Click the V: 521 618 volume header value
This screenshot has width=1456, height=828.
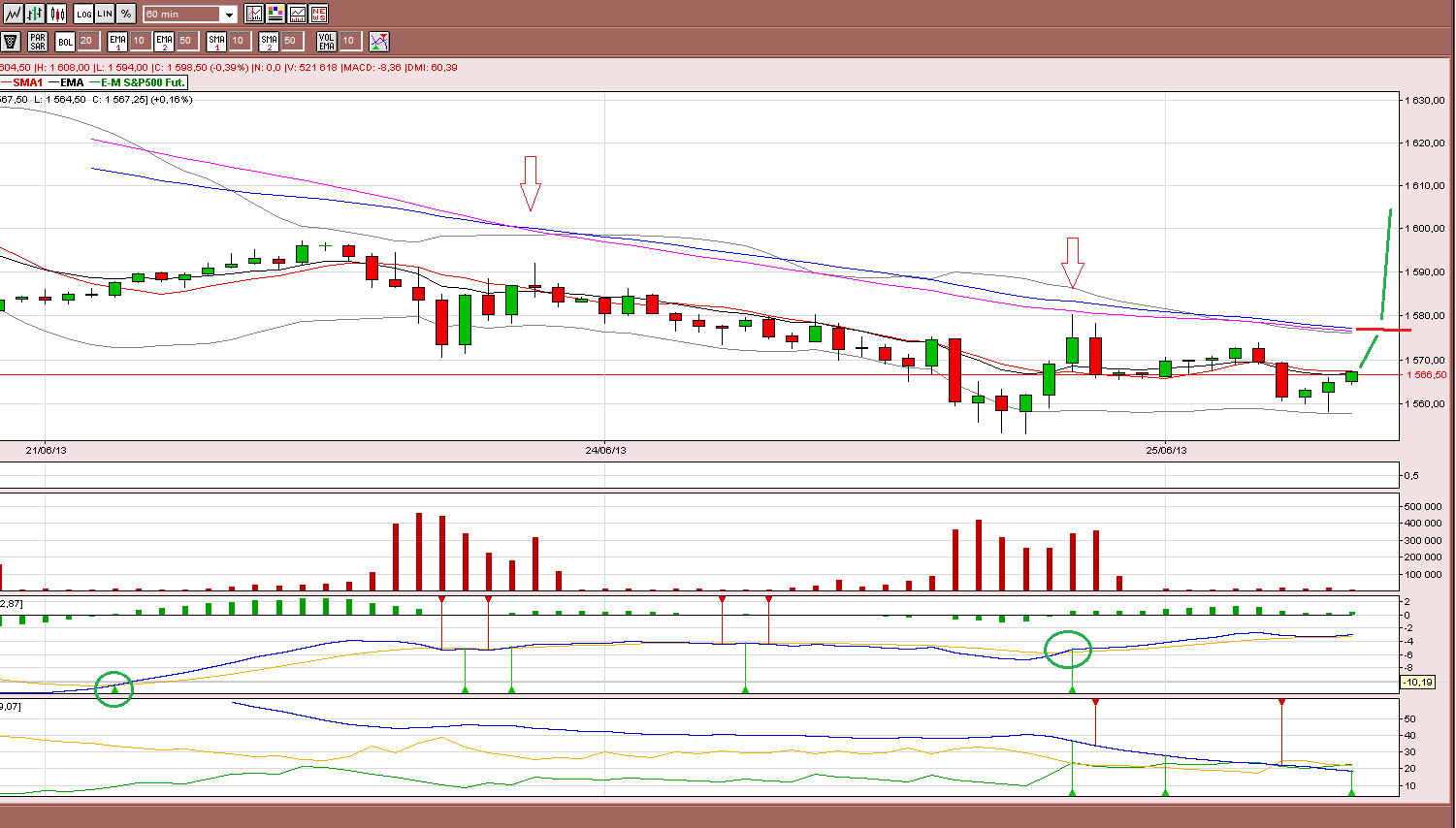[x=311, y=68]
